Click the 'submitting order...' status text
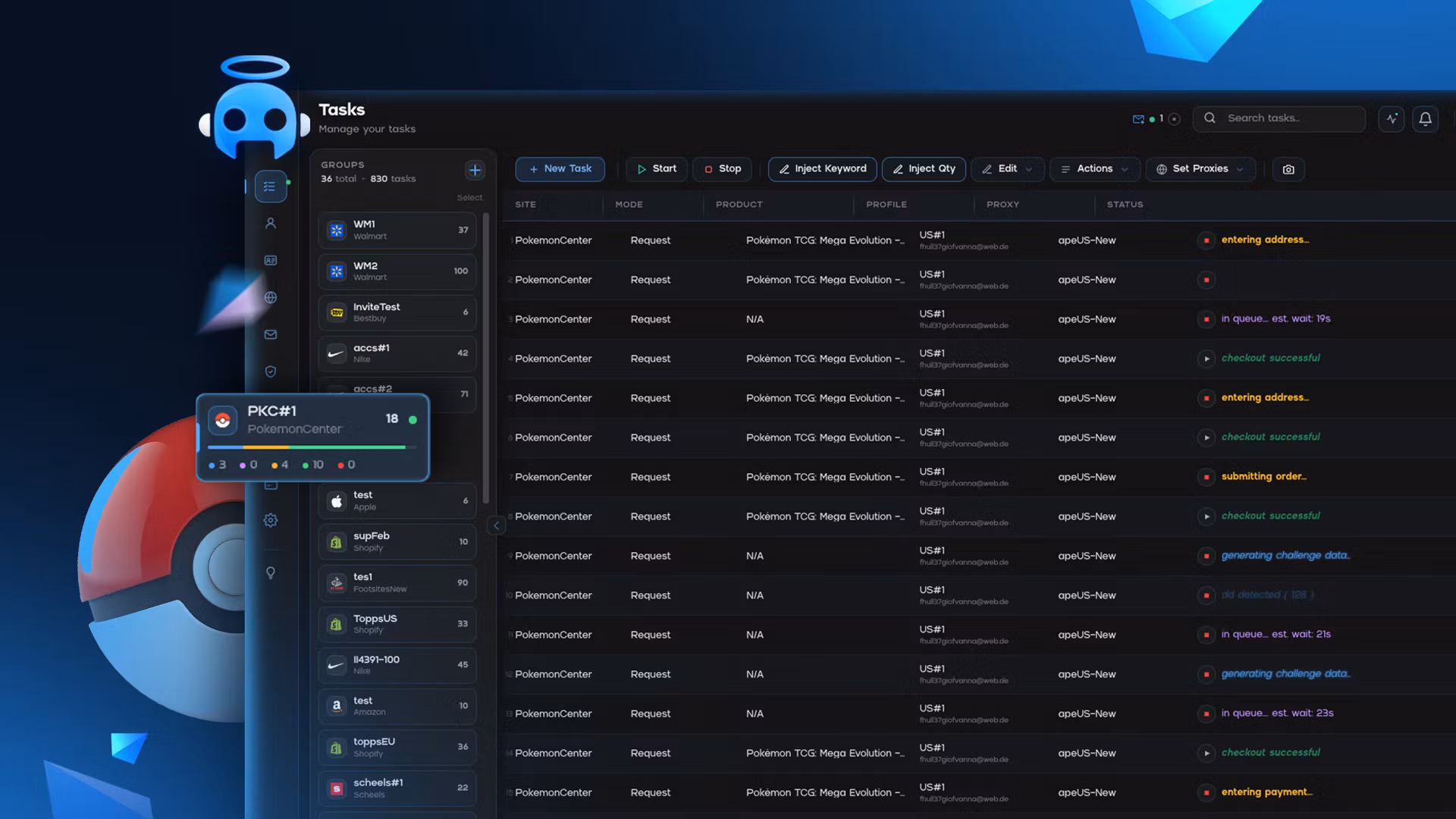 click(x=1263, y=477)
